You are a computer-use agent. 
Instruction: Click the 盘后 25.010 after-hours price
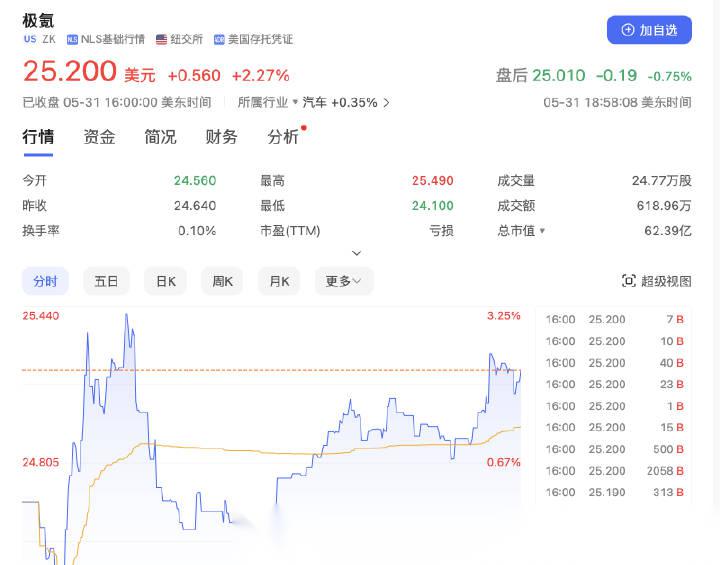pyautogui.click(x=540, y=75)
